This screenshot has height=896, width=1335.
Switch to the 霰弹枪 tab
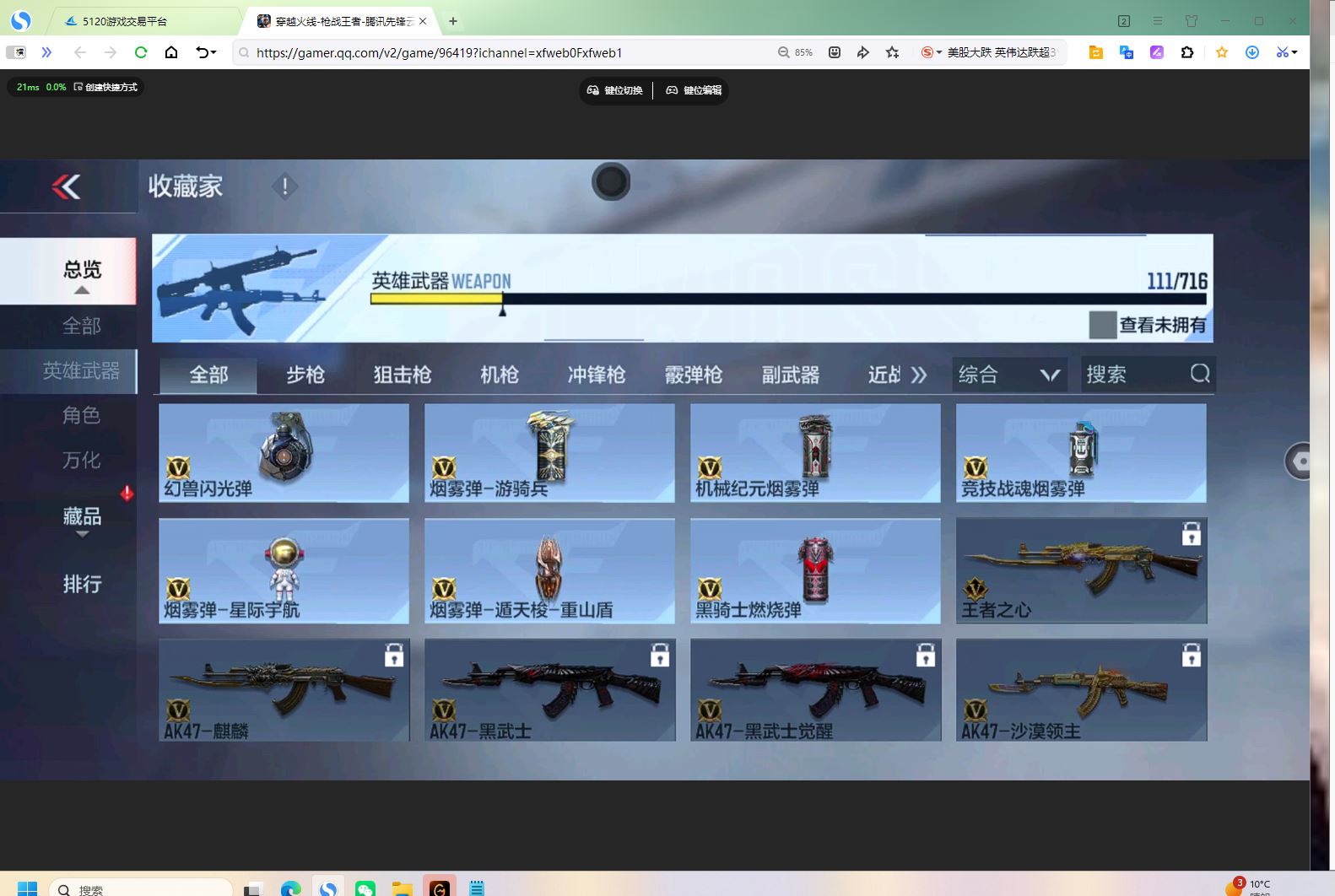(x=694, y=375)
